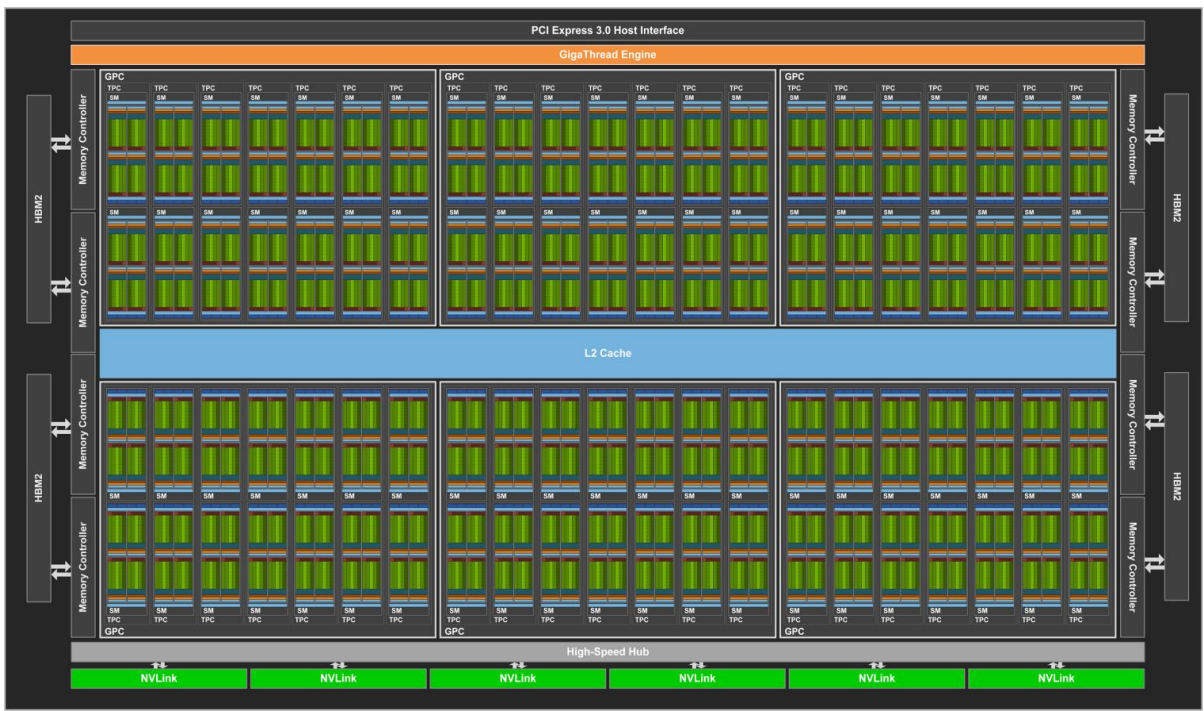Click the third Memory Controller from top, right side

click(1132, 424)
